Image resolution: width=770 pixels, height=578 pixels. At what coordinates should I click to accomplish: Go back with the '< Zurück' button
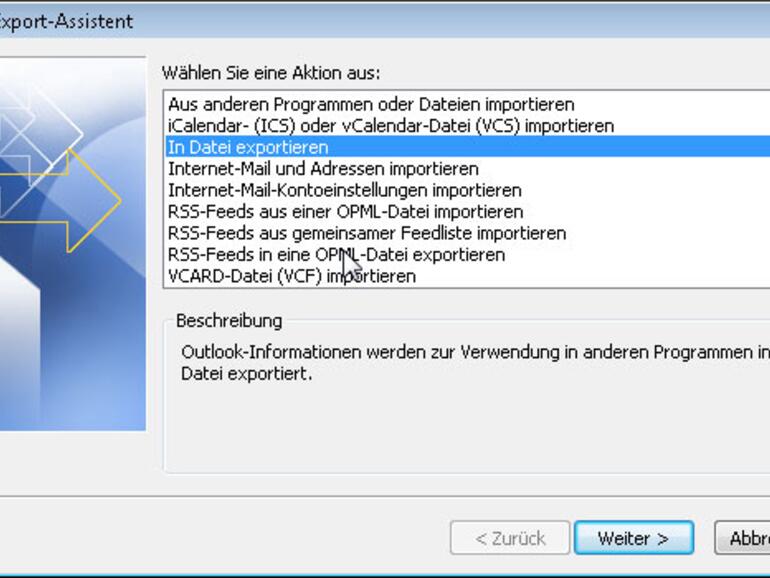tap(510, 538)
